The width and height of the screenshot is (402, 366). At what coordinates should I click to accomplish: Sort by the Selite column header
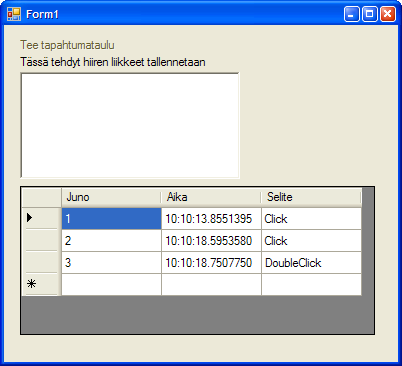311,197
